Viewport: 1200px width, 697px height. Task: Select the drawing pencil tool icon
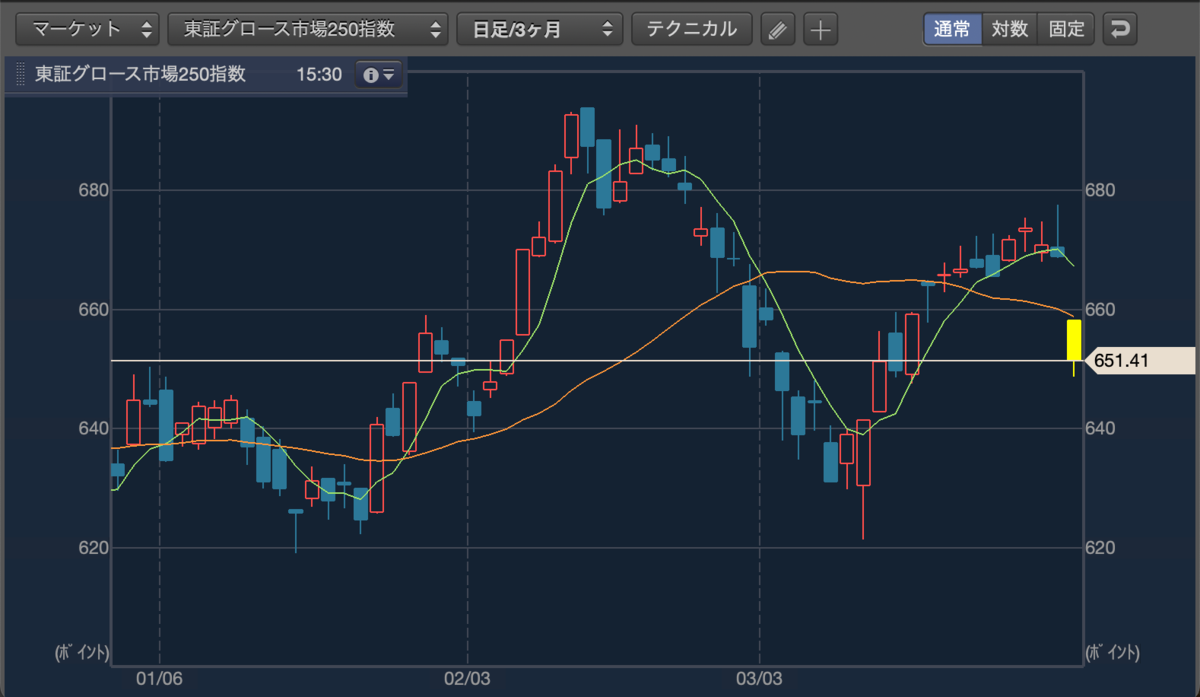pos(777,29)
